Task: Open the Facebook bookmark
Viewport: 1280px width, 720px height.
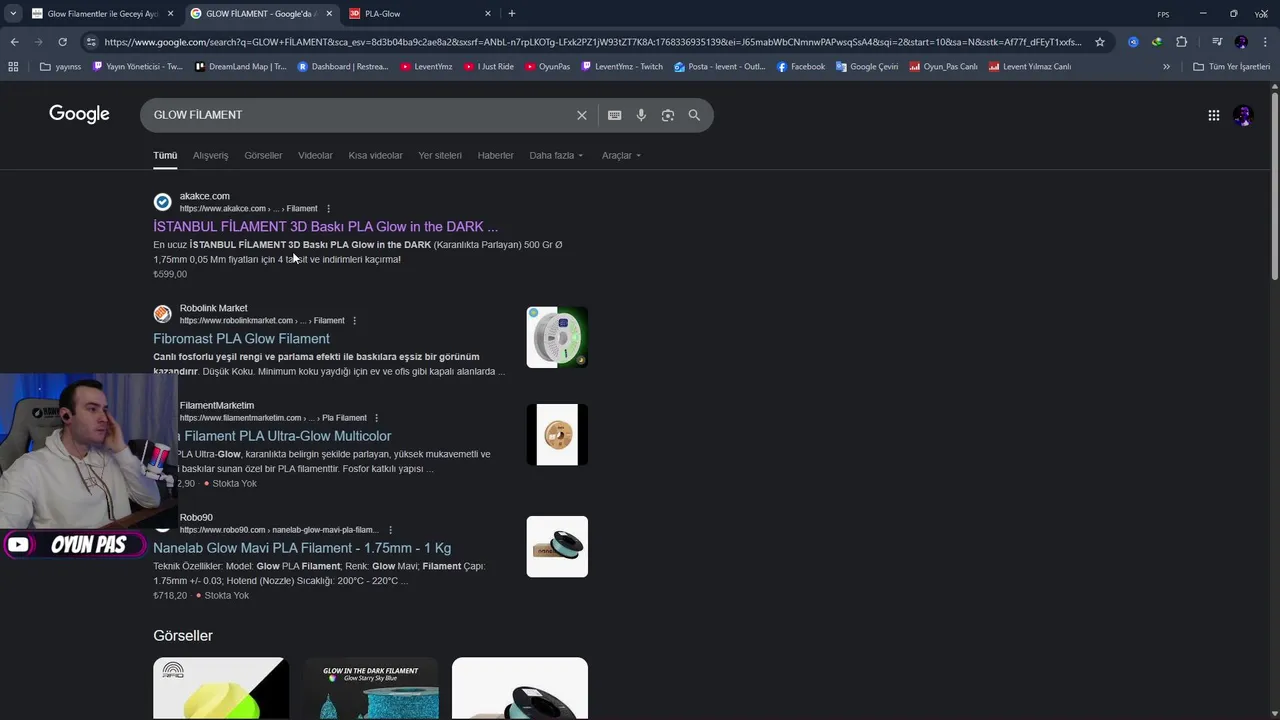Action: (x=800, y=67)
